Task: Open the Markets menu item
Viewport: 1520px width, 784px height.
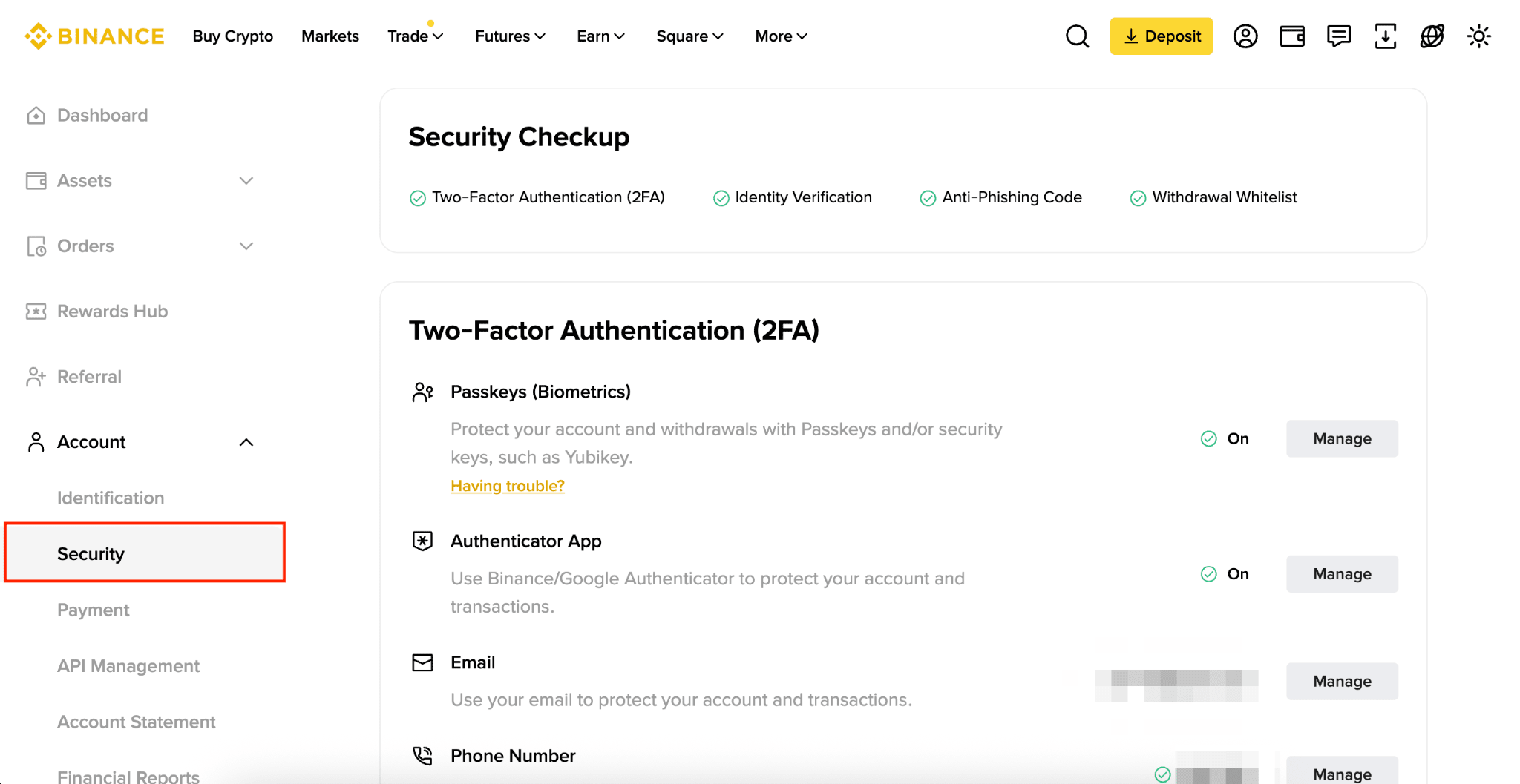Action: pyautogui.click(x=330, y=36)
